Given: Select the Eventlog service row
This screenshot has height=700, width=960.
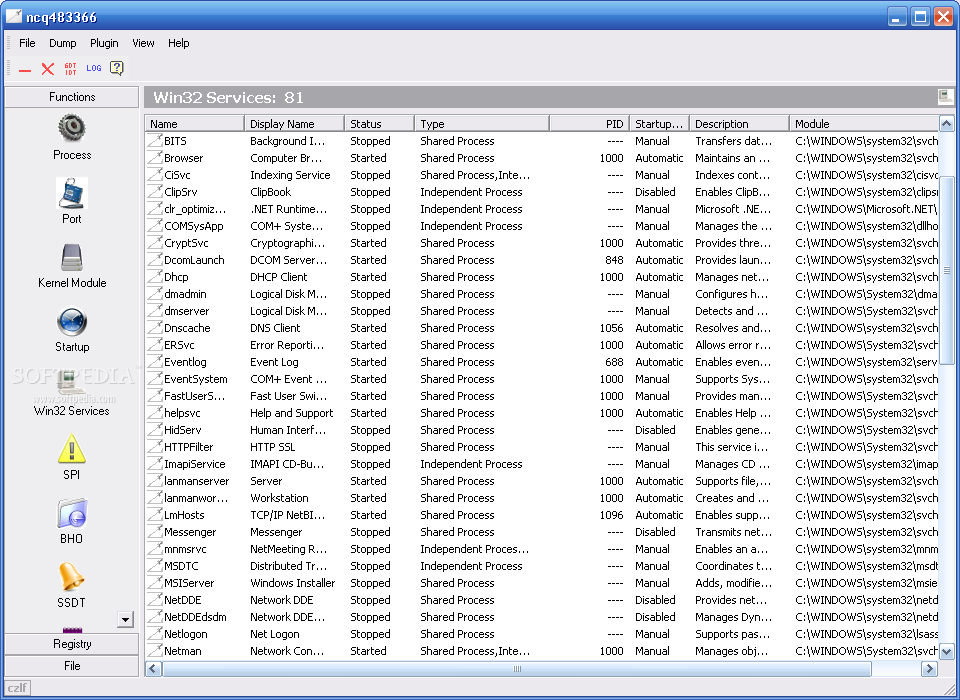Looking at the screenshot, I should click(542, 362).
